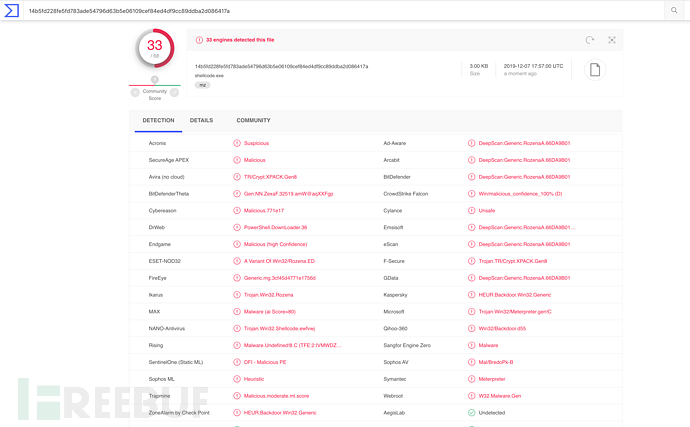Click the Microsoft Meterpreter alert icon
This screenshot has height=427, width=690.
coord(471,312)
